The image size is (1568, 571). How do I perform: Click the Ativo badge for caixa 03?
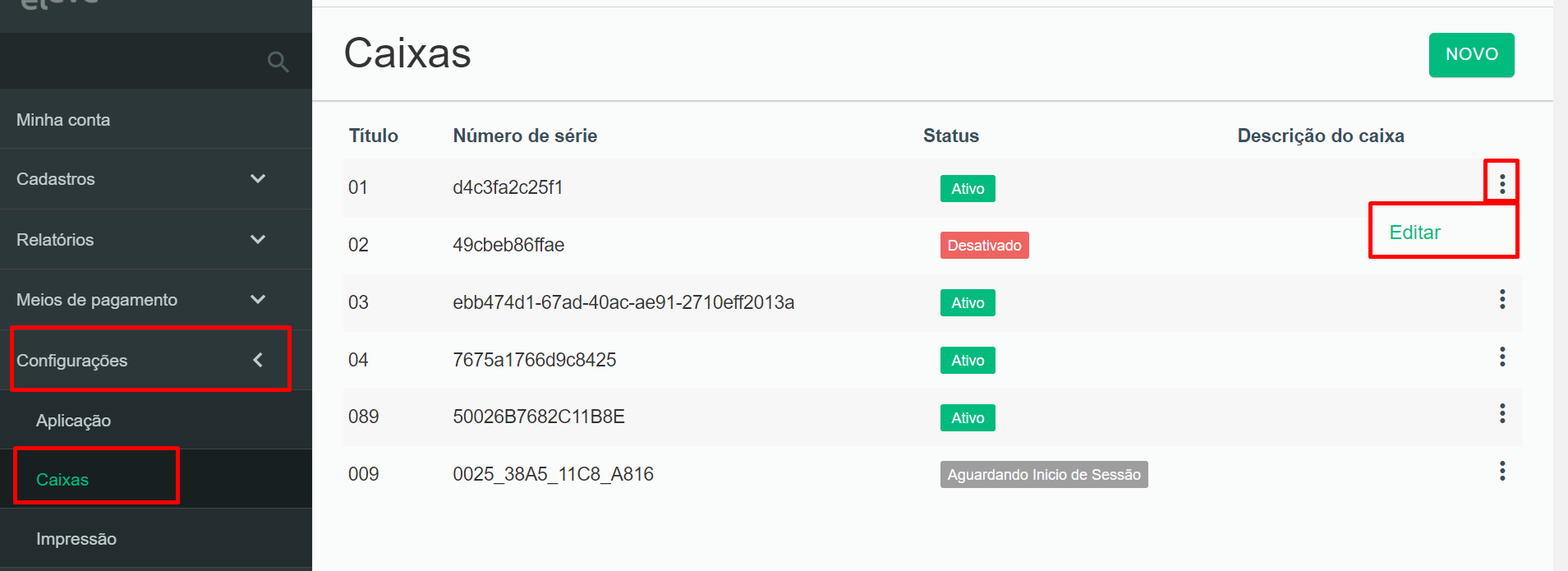pos(968,303)
